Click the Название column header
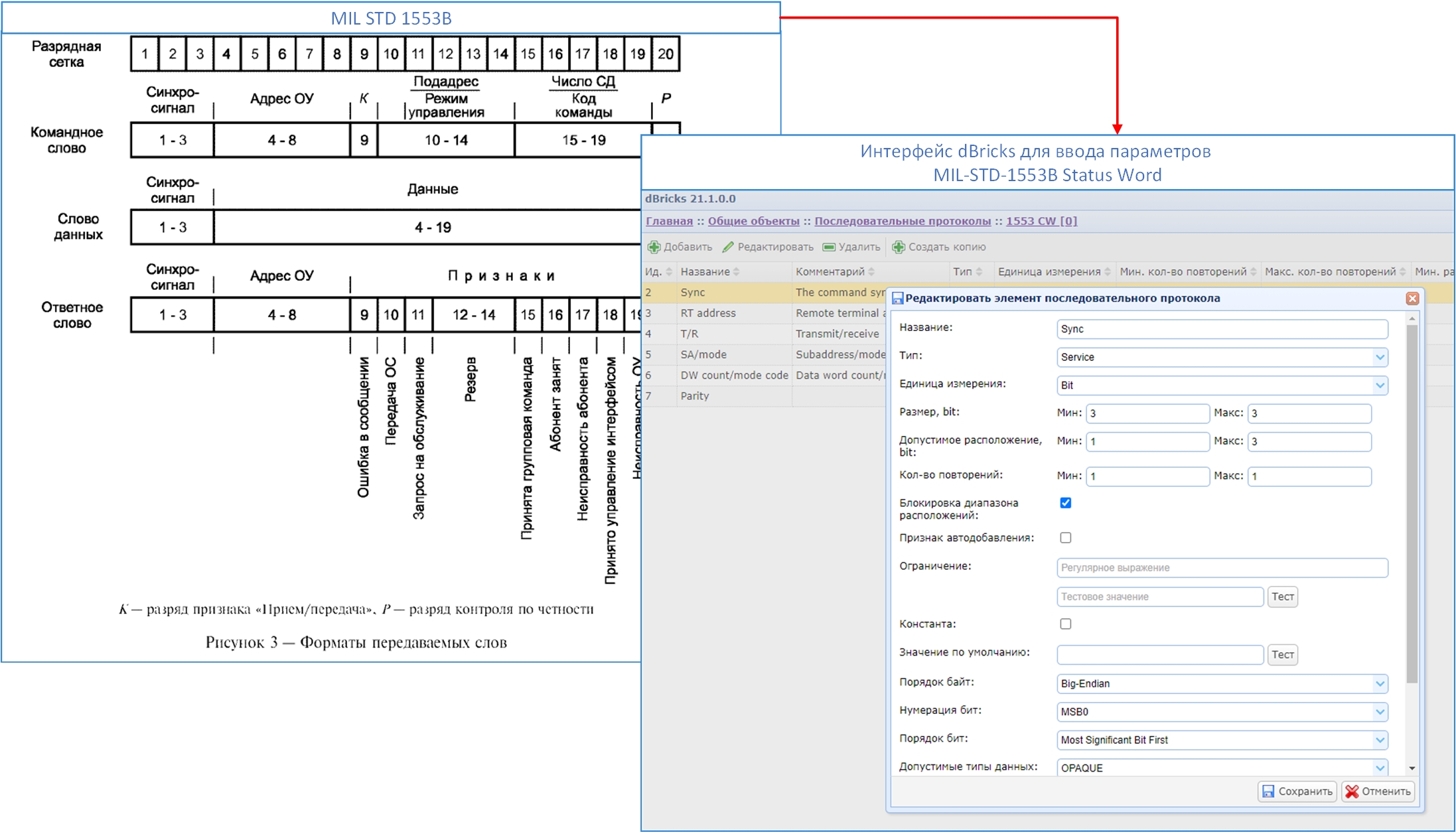1456x832 pixels. tap(734, 272)
